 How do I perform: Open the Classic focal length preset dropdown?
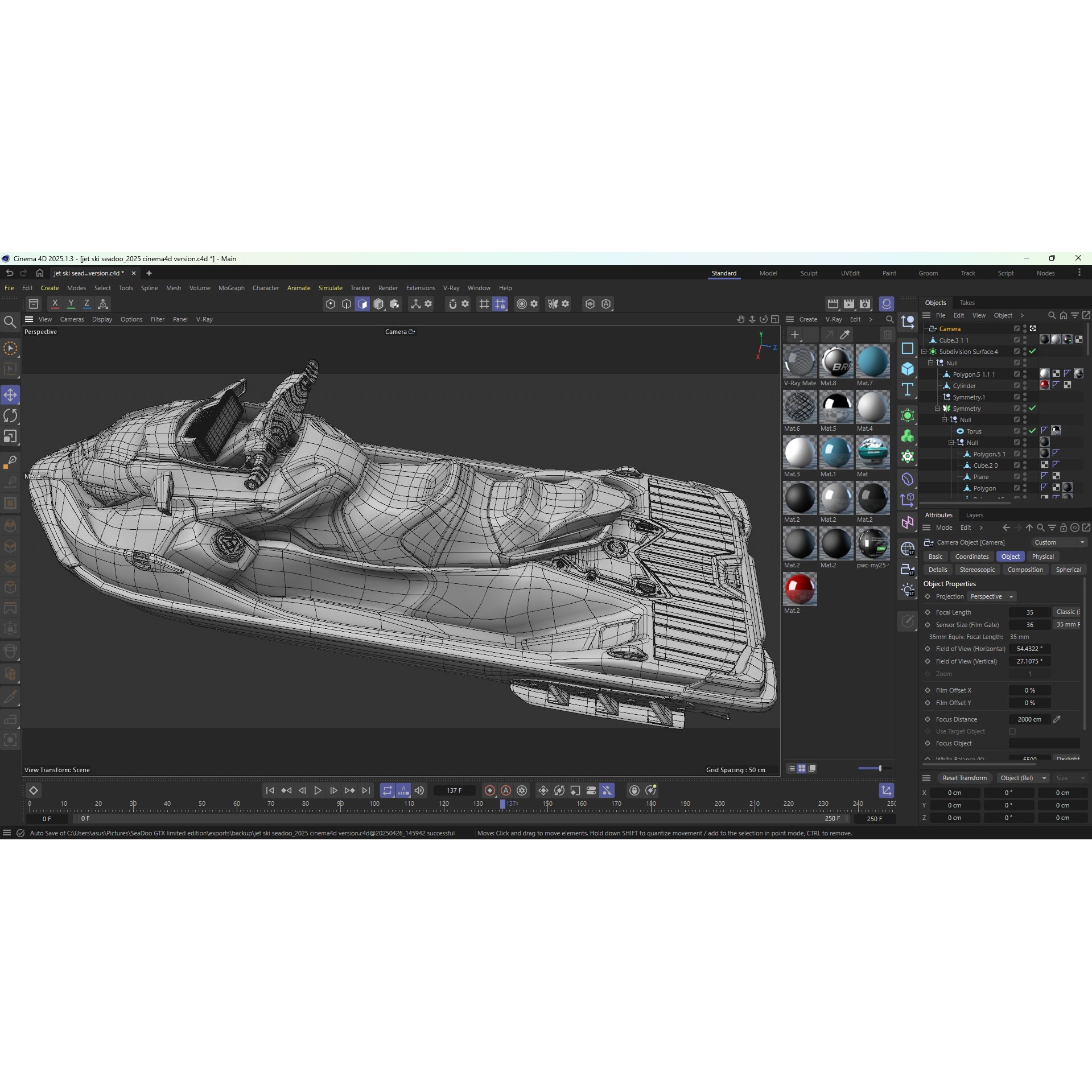(1068, 612)
